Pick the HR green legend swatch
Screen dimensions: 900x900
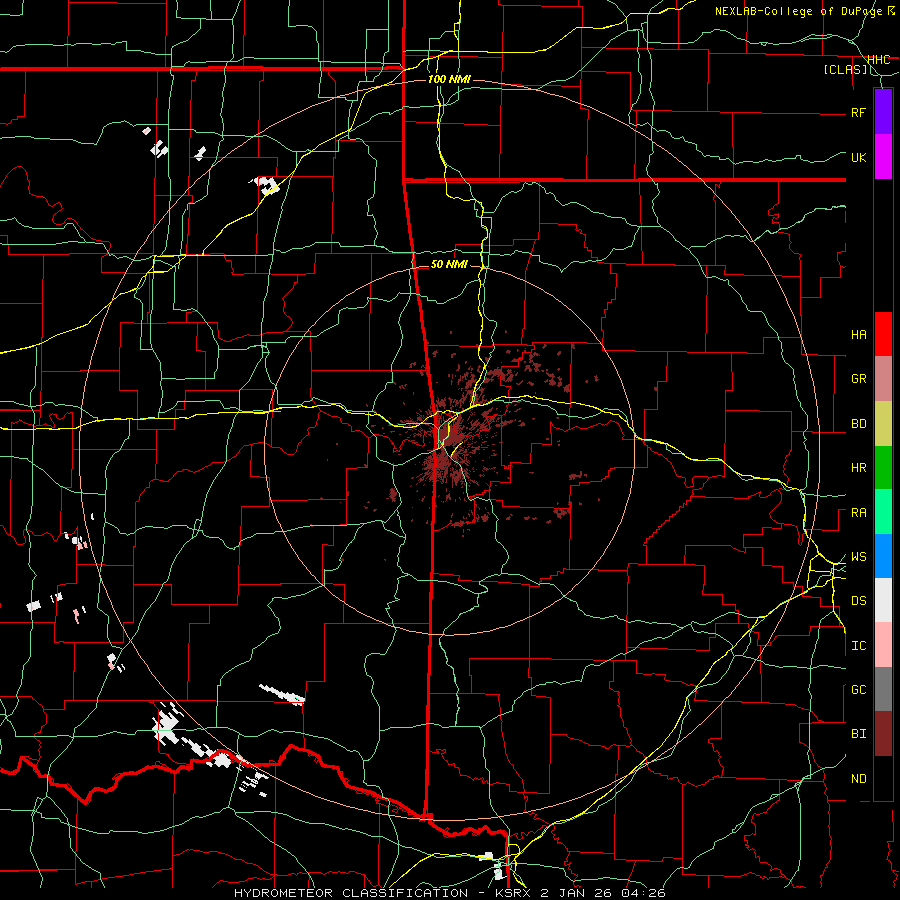(883, 468)
